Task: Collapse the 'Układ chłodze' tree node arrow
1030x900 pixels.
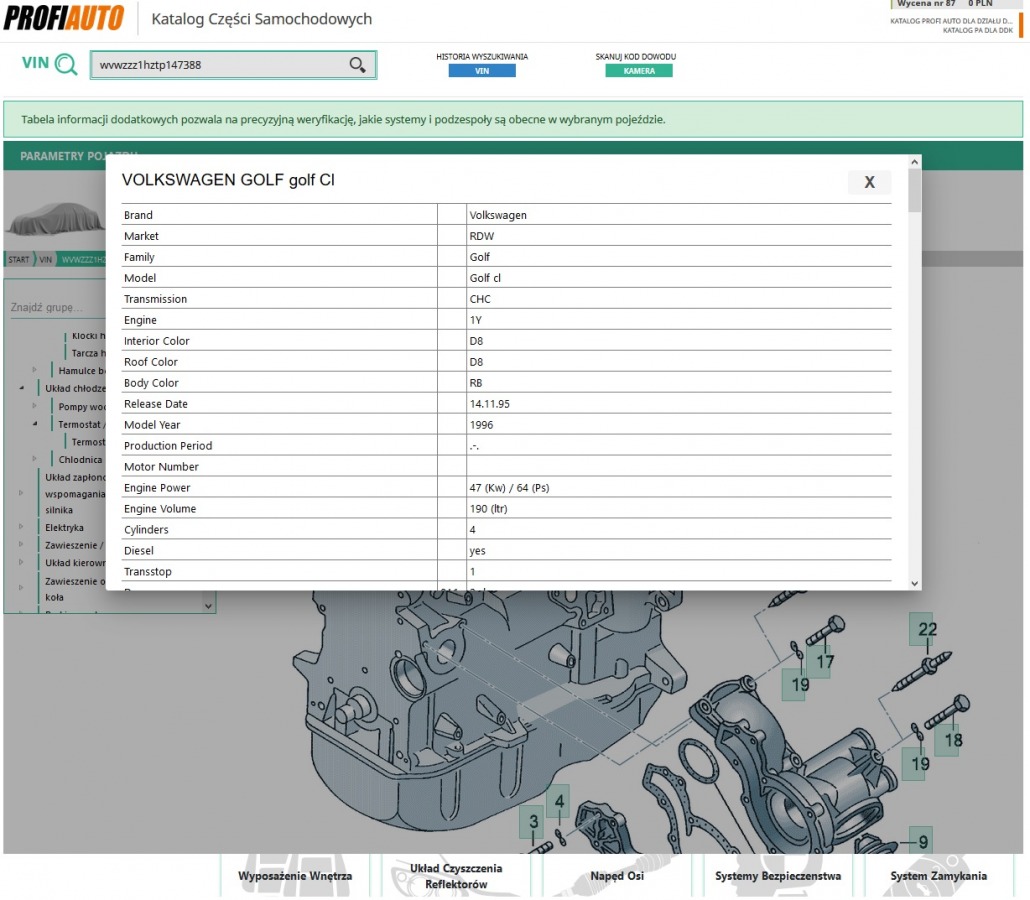Action: (22, 388)
